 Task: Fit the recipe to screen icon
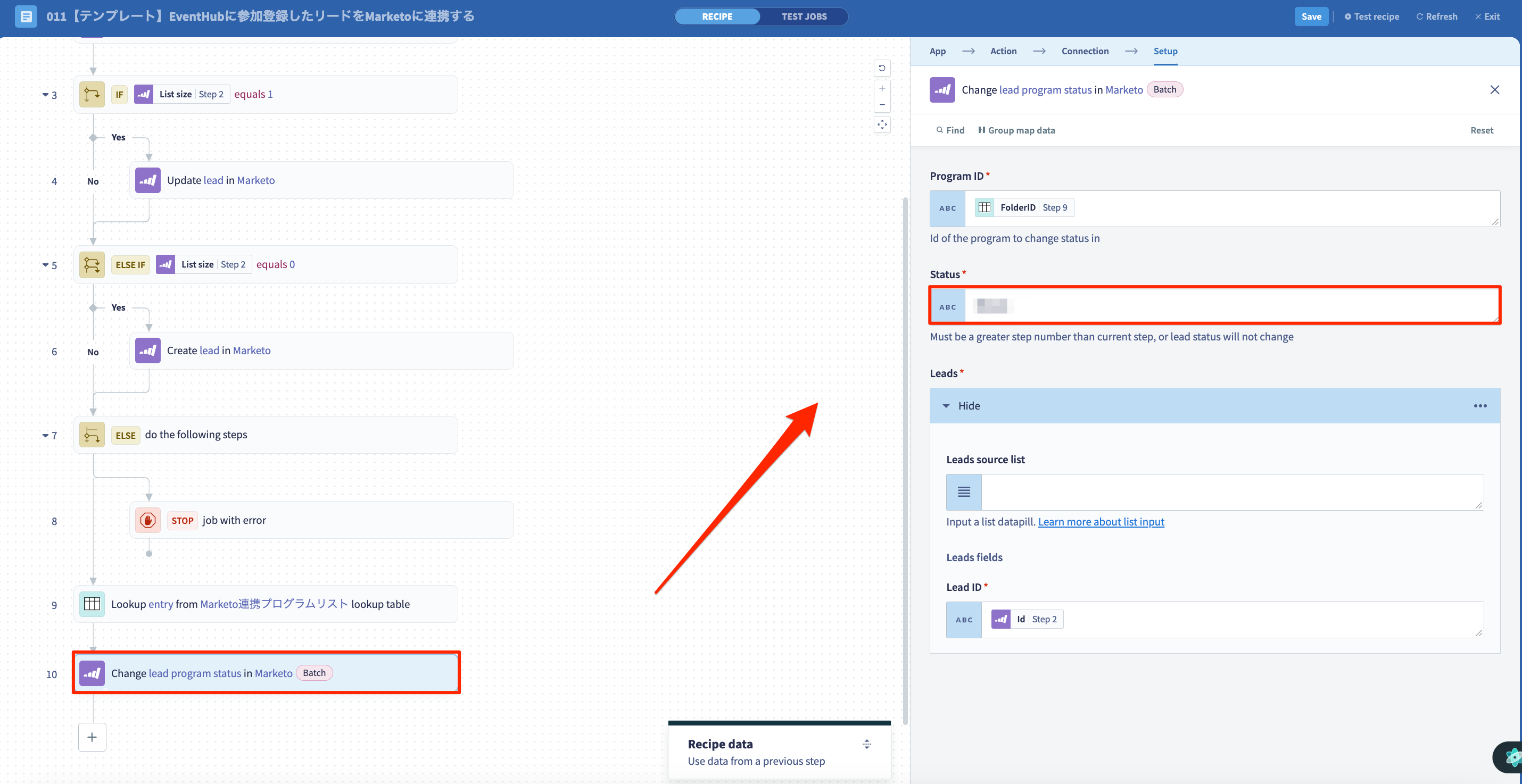(882, 124)
